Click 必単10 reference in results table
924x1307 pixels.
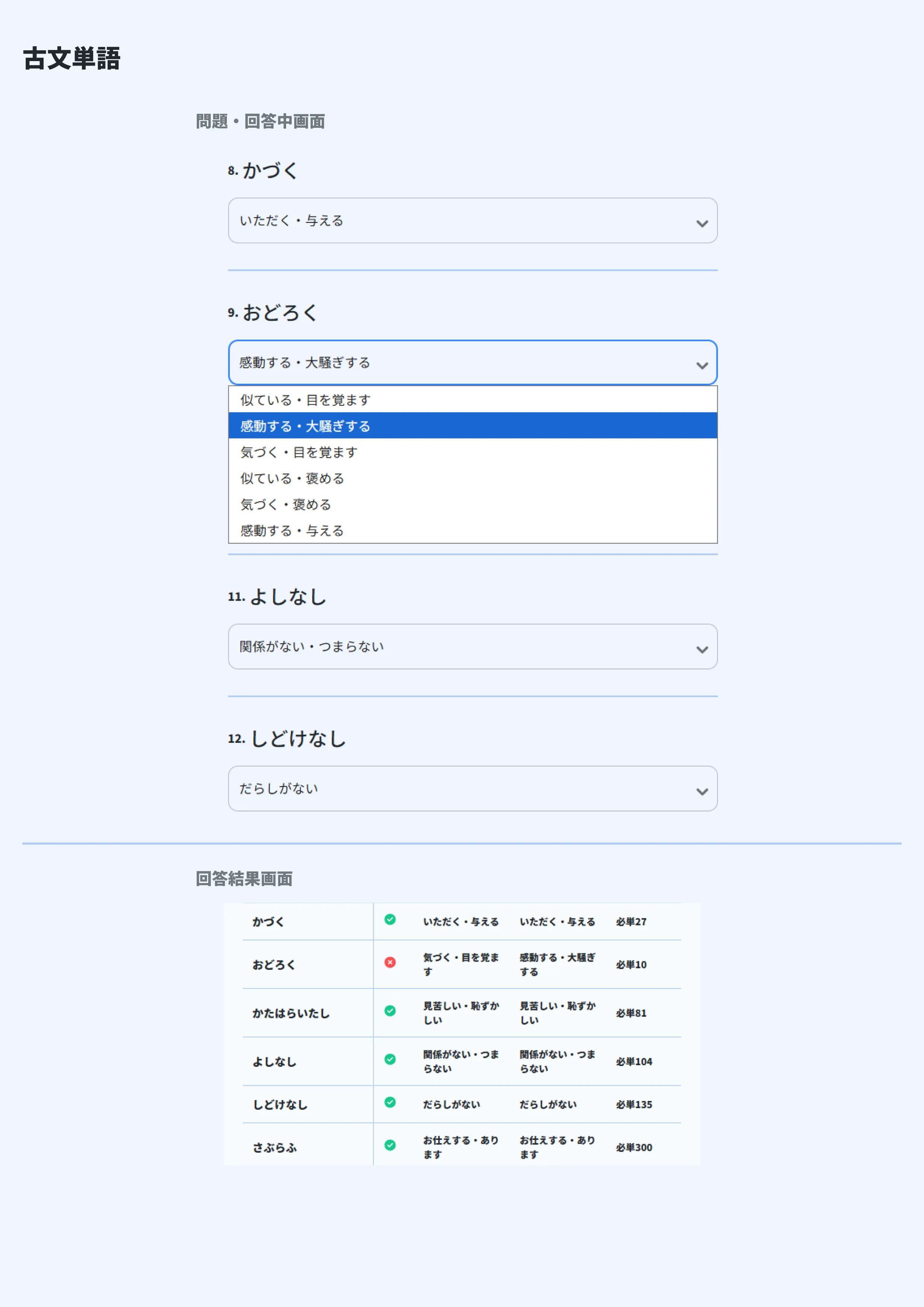point(631,964)
